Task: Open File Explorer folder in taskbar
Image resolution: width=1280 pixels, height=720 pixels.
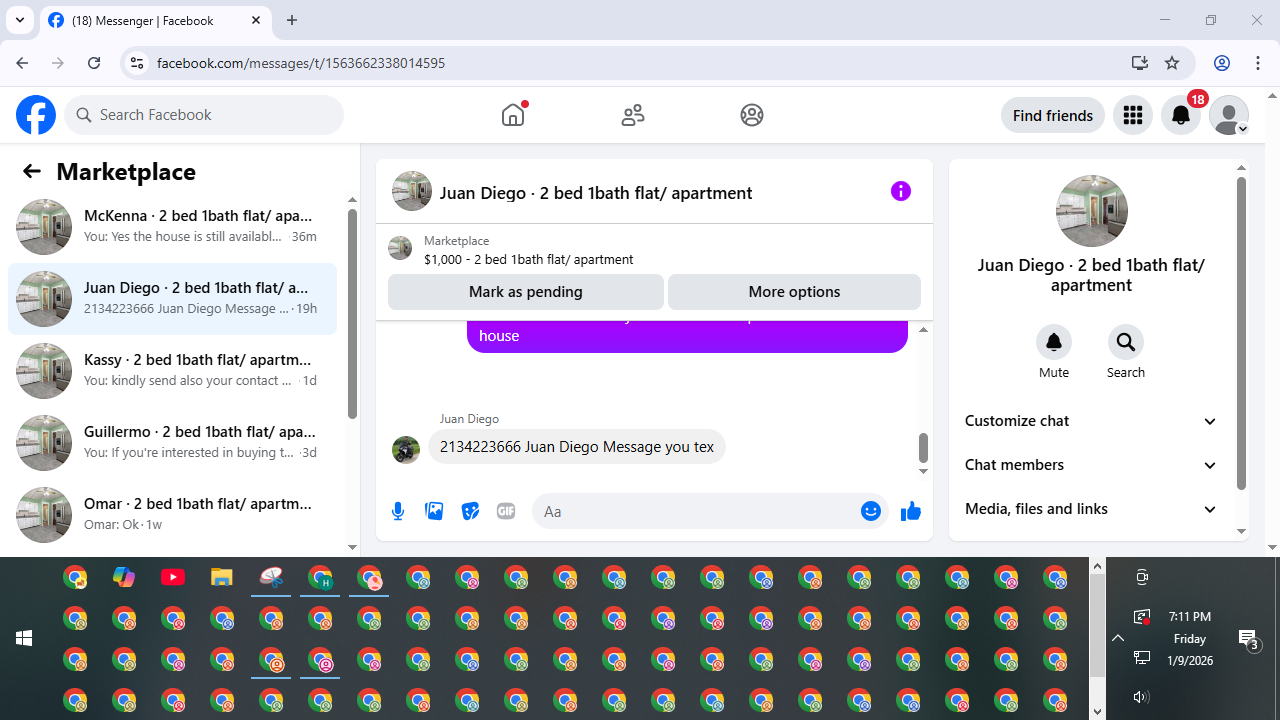Action: click(222, 577)
